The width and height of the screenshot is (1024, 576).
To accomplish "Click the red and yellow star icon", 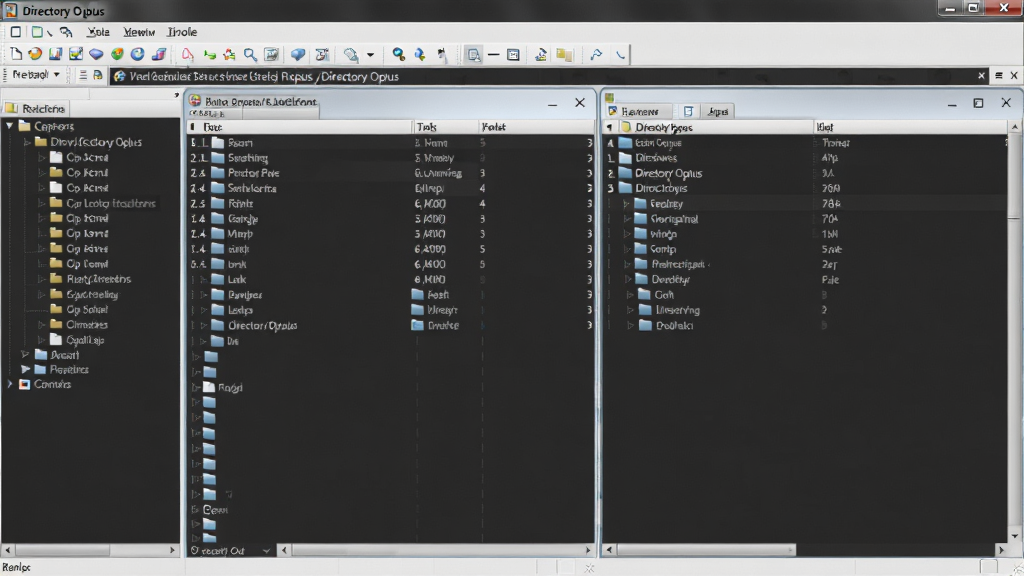I will click(229, 55).
